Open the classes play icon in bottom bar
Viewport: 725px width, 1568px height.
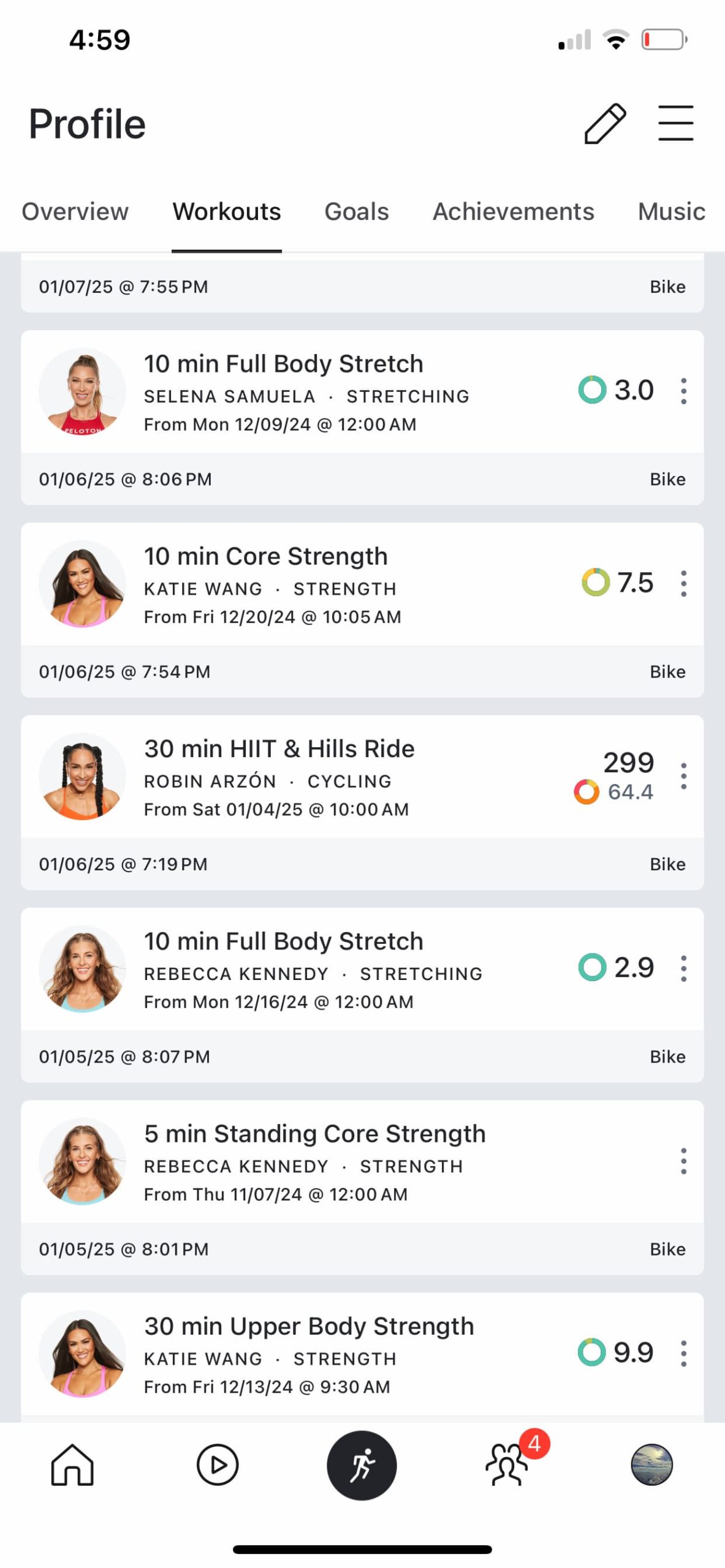click(217, 1464)
